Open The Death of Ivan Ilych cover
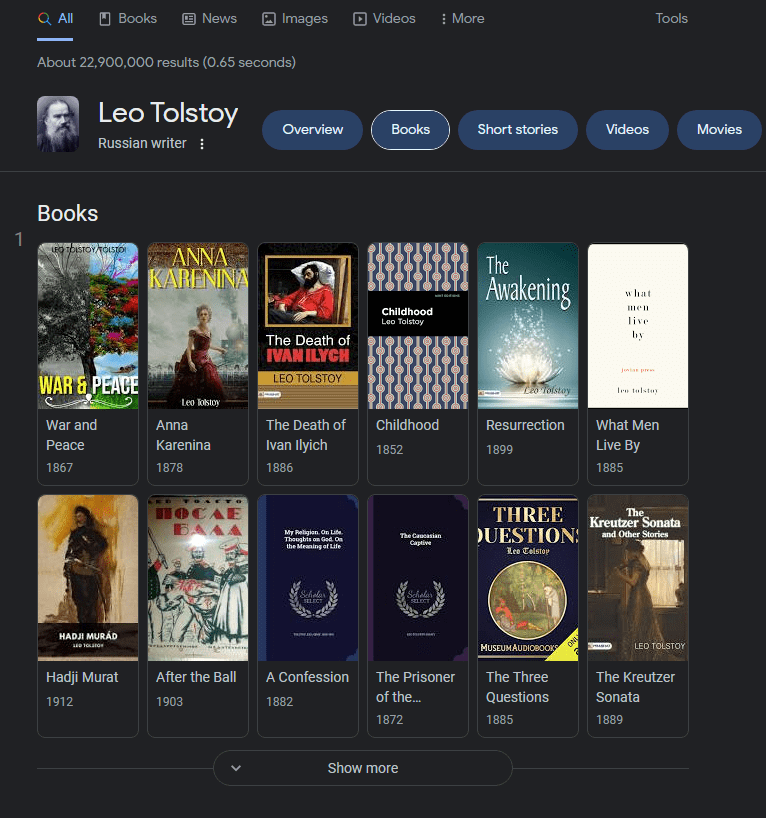The width and height of the screenshot is (766, 818). 308,326
